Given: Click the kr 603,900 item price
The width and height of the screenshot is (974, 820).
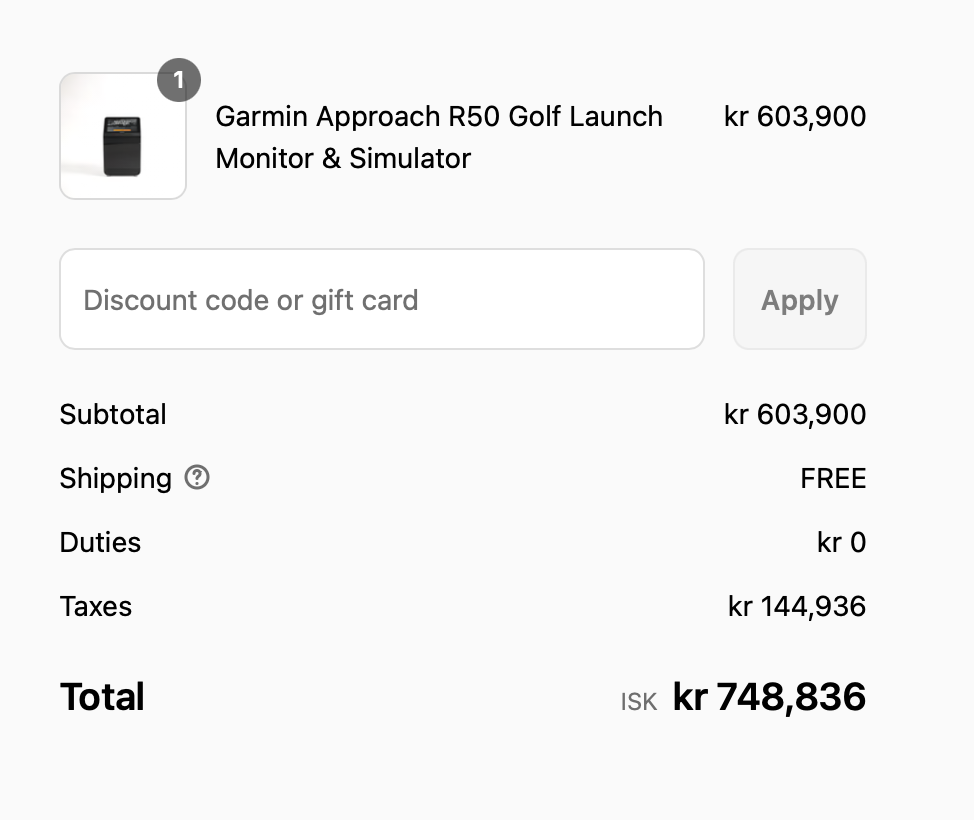Looking at the screenshot, I should tap(795, 116).
